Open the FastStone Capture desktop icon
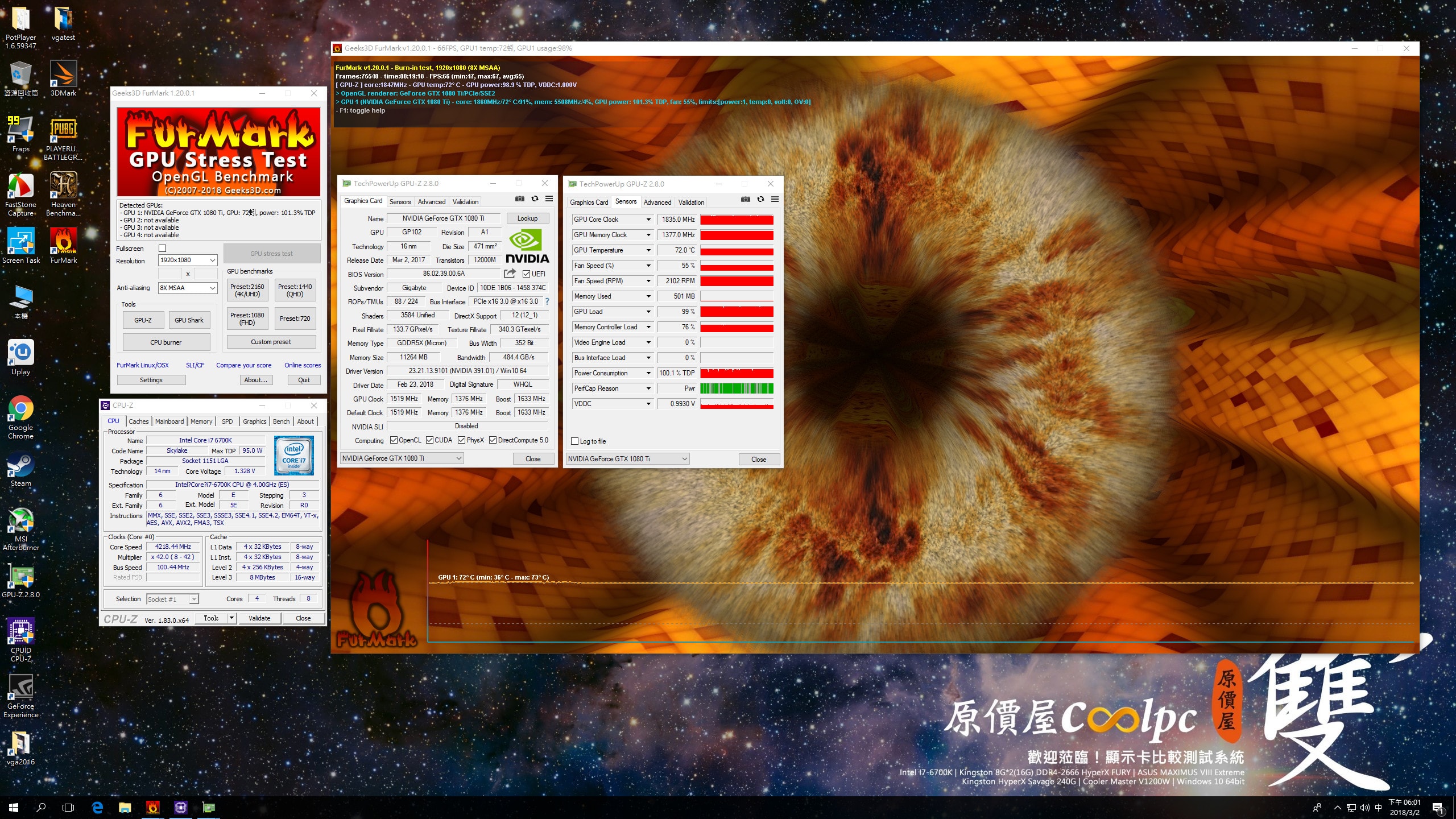The height and width of the screenshot is (819, 1456). click(x=21, y=195)
